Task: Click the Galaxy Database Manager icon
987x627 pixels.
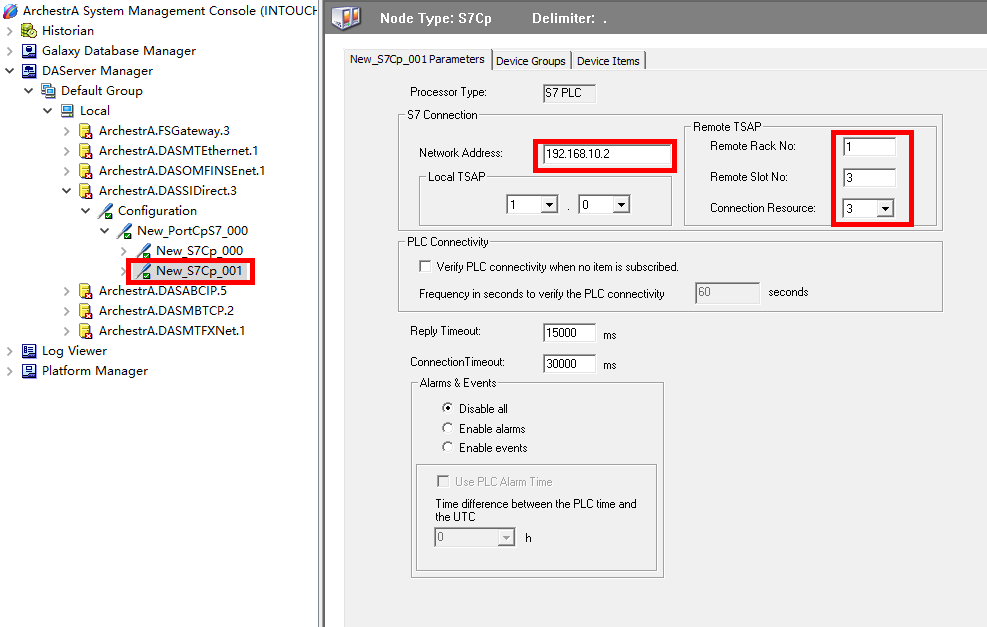Action: pyautogui.click(x=29, y=51)
